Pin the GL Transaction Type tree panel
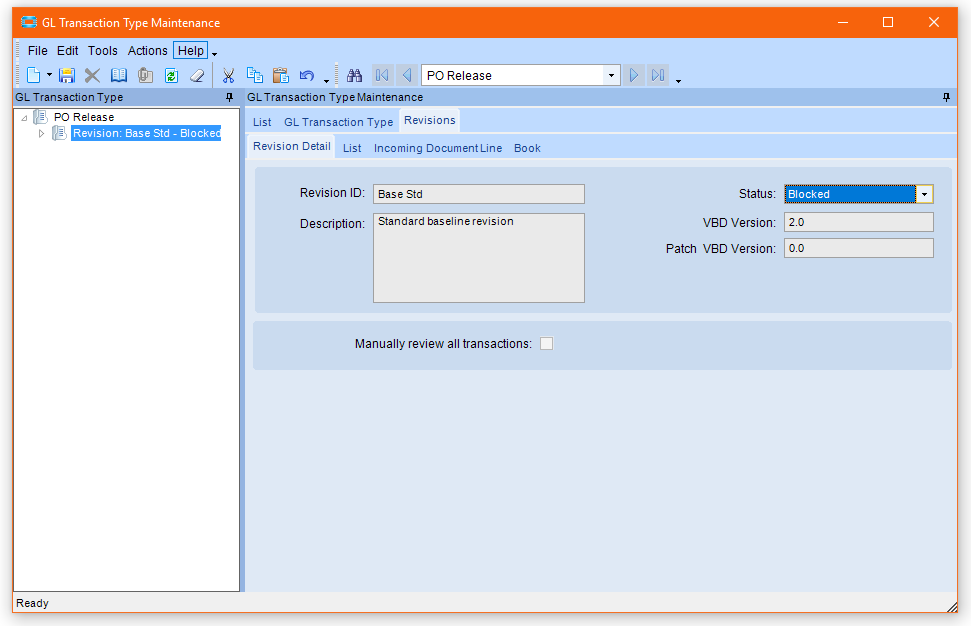 229,97
